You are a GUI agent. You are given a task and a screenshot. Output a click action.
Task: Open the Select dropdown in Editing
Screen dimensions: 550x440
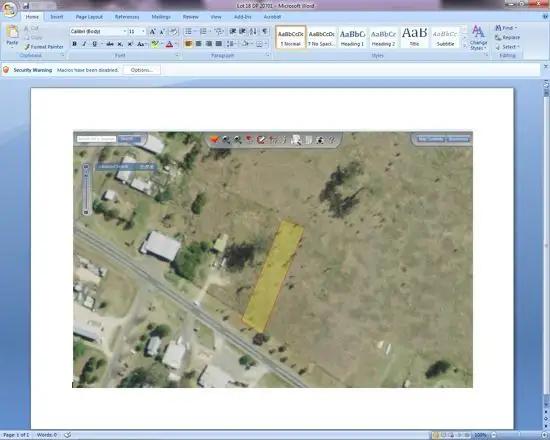pos(508,47)
